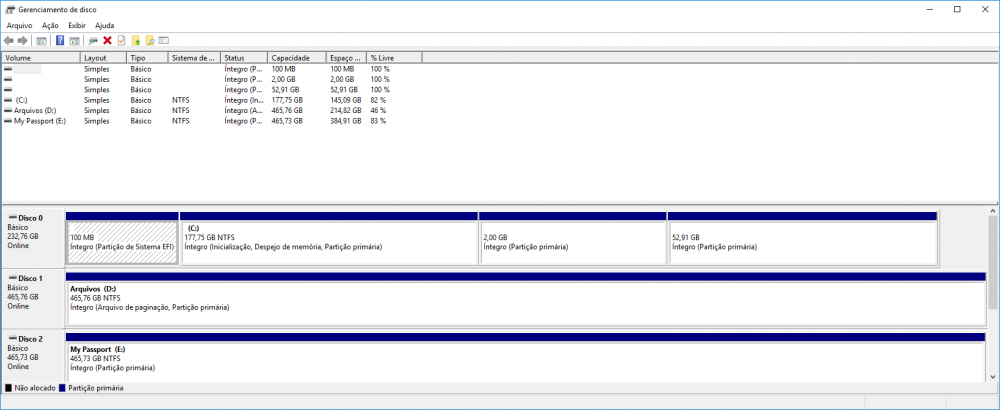This screenshot has width=1000, height=410.
Task: Click the red X delete icon
Action: coord(107,41)
